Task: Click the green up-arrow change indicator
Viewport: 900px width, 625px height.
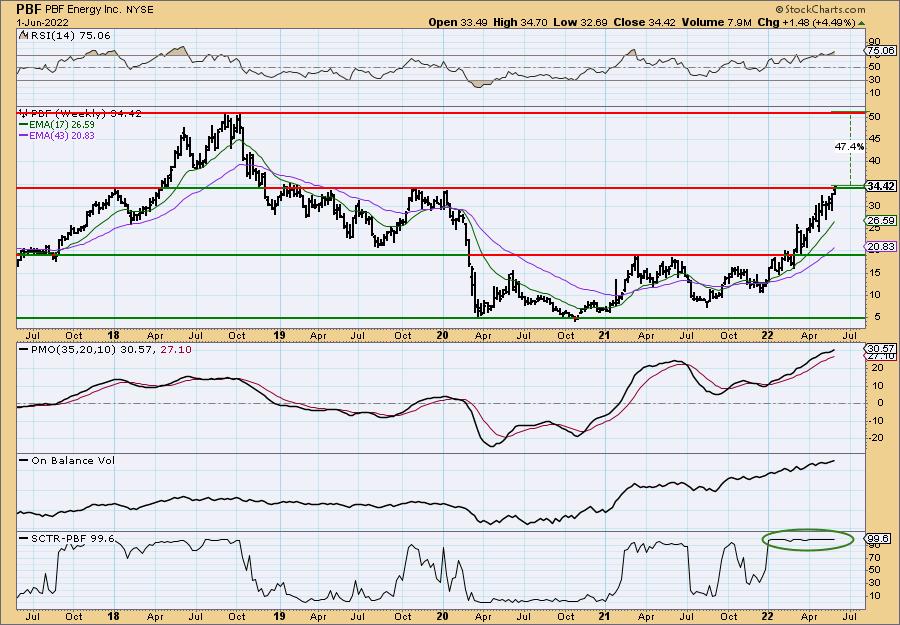Action: click(861, 22)
